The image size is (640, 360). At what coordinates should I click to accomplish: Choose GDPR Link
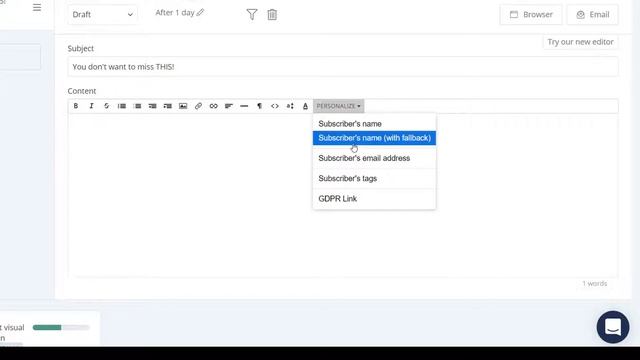click(x=374, y=199)
